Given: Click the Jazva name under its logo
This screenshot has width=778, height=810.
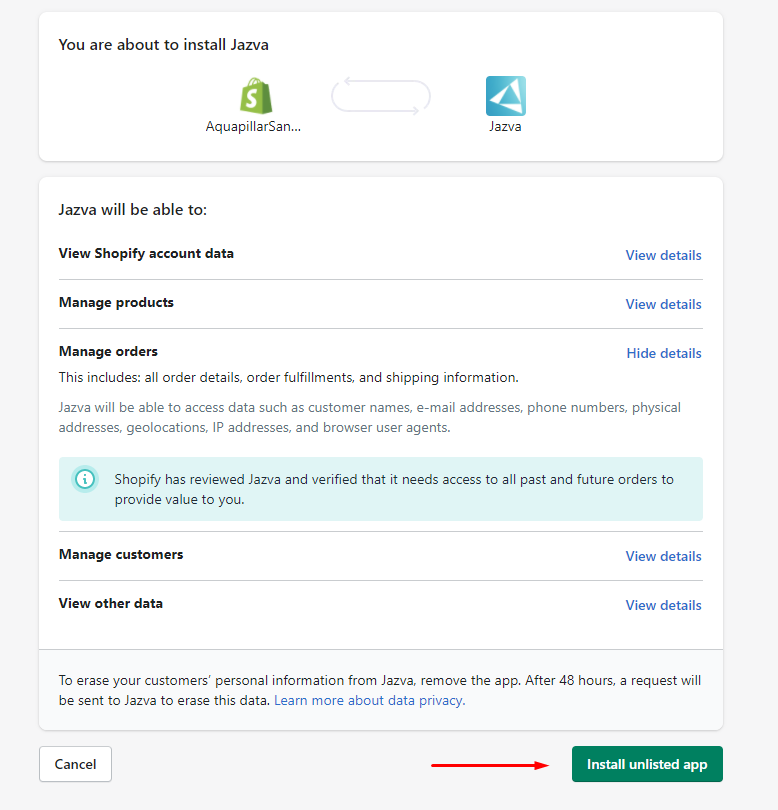Looking at the screenshot, I should (x=505, y=127).
